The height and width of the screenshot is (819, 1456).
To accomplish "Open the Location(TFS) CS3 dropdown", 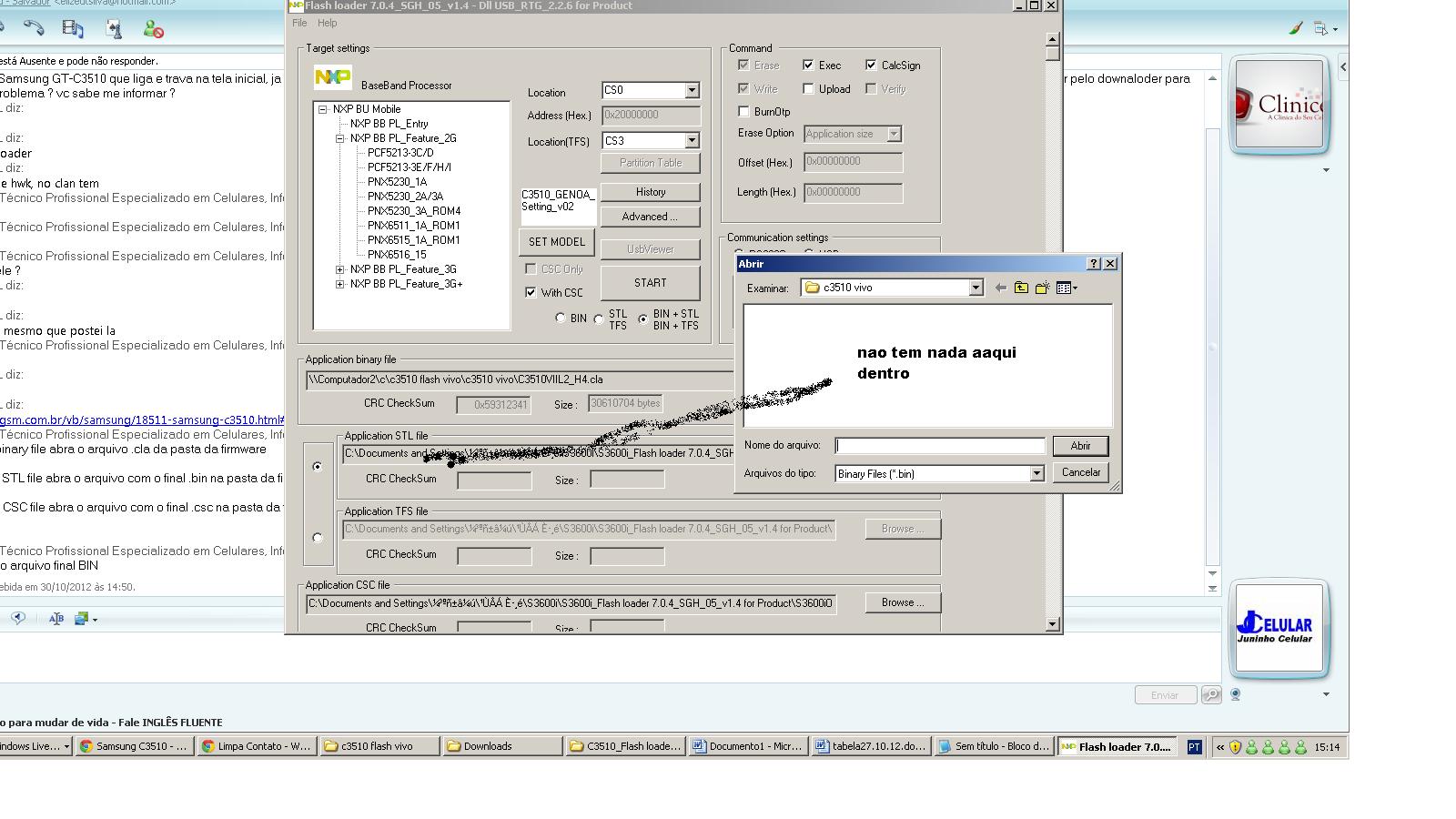I will point(692,140).
